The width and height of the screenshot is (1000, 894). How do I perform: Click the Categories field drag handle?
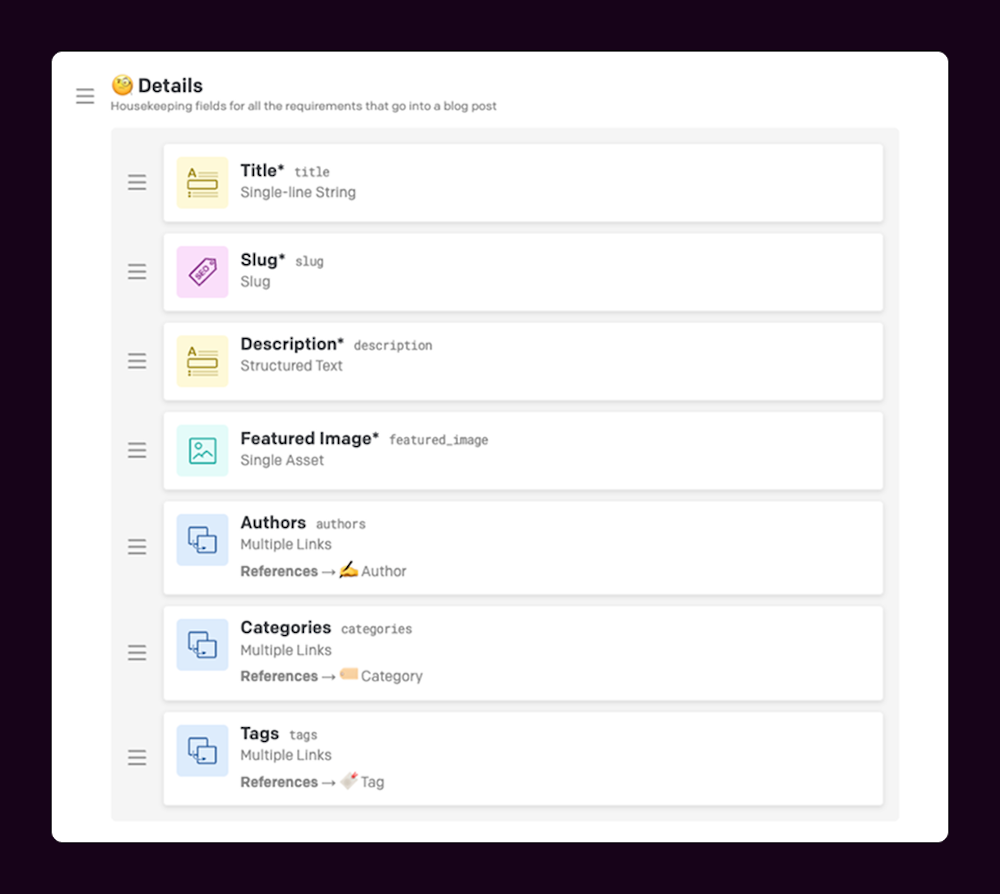click(137, 652)
